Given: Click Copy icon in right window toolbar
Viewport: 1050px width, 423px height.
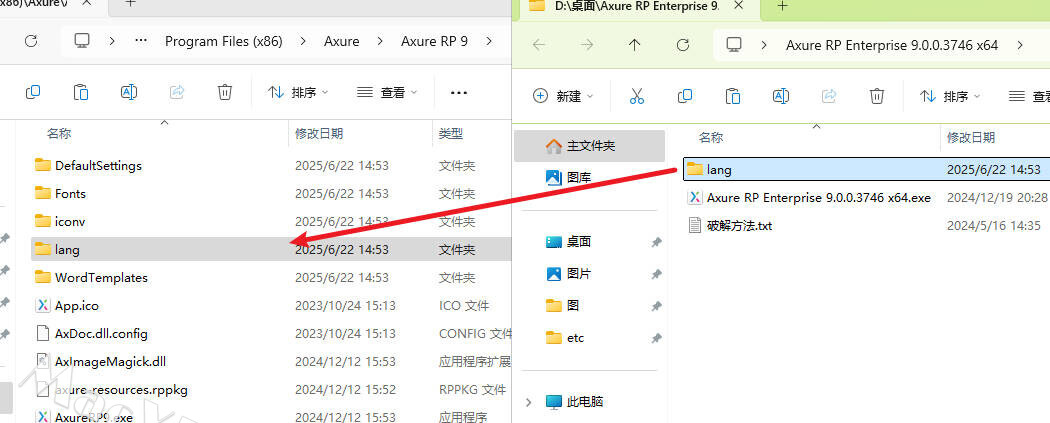Looking at the screenshot, I should click(x=685, y=96).
